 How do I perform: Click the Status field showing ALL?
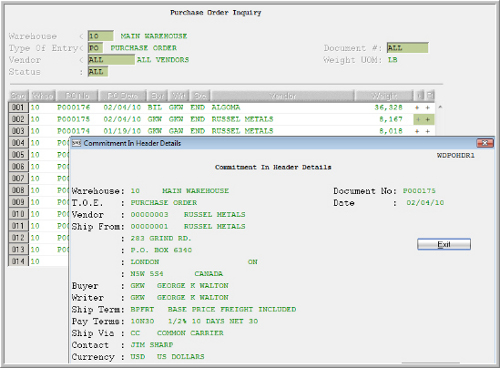tap(98, 72)
